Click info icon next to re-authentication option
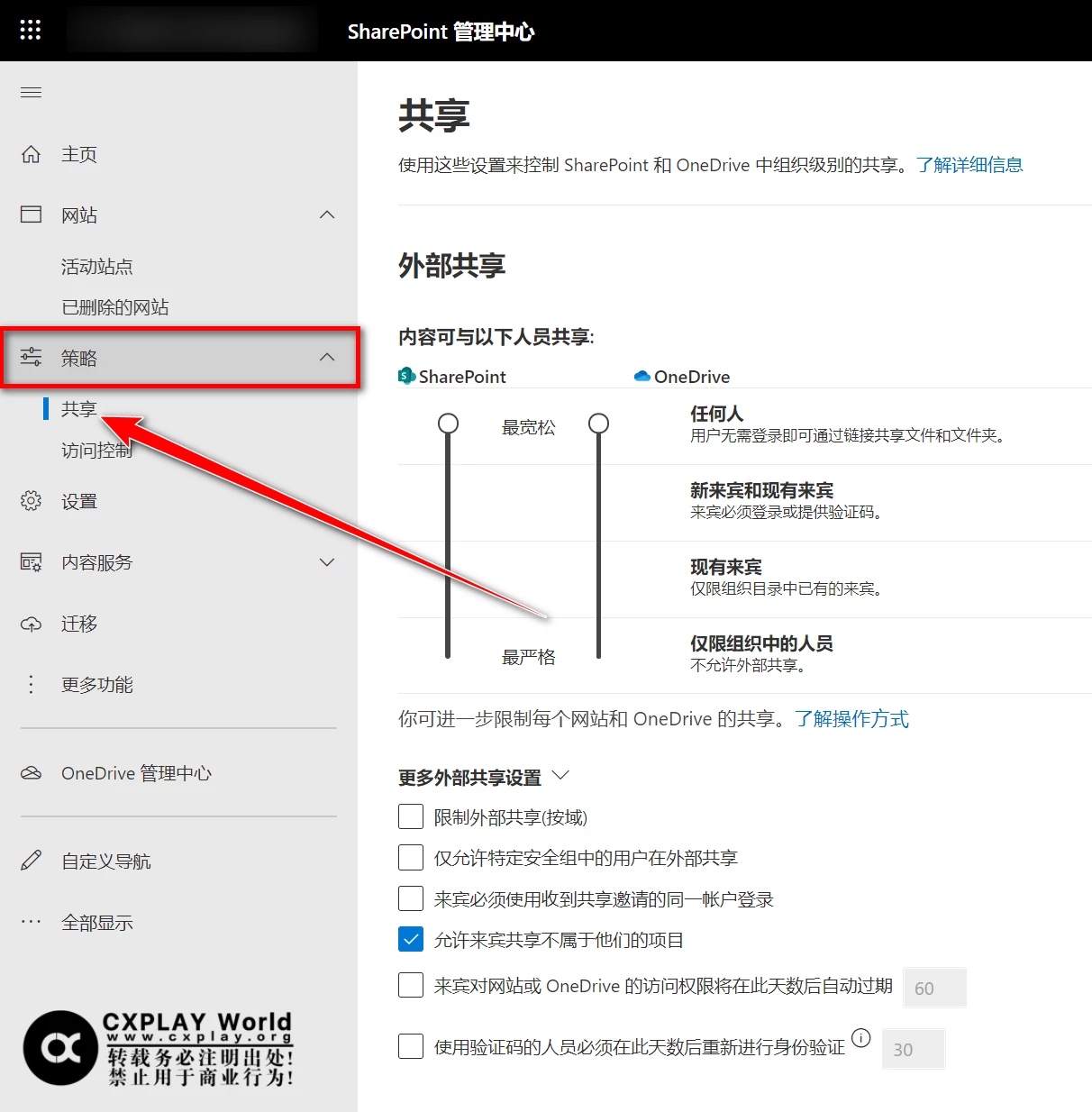 pyautogui.click(x=861, y=1037)
